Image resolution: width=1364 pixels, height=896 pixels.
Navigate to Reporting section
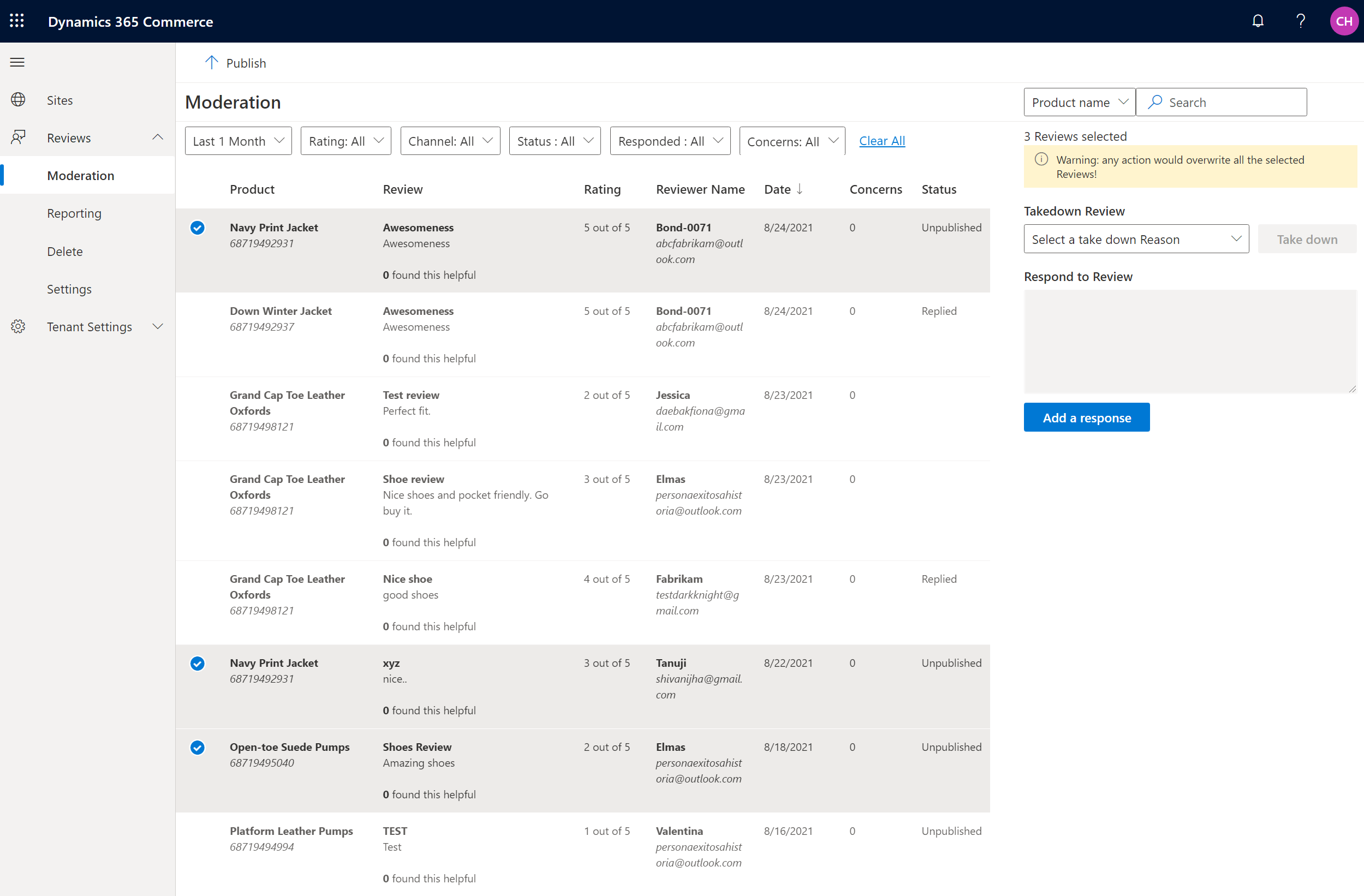73,213
